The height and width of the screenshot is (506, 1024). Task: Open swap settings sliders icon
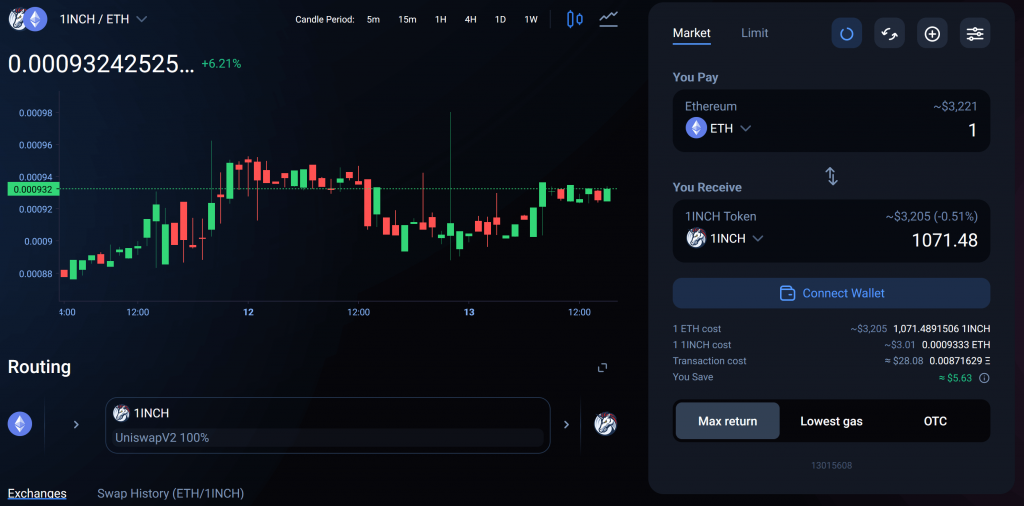pyautogui.click(x=975, y=33)
